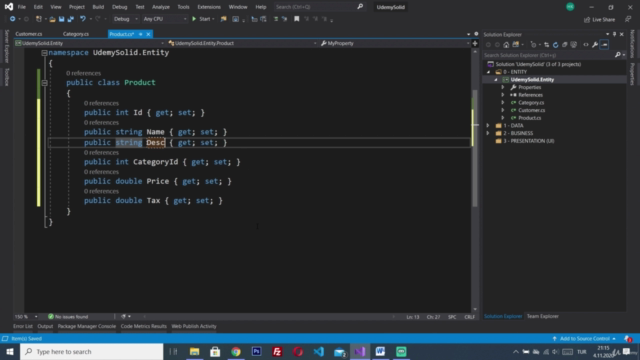This screenshot has height=360, width=640.
Task: Toggle pin on the Product.cs tab
Action: pos(140,34)
